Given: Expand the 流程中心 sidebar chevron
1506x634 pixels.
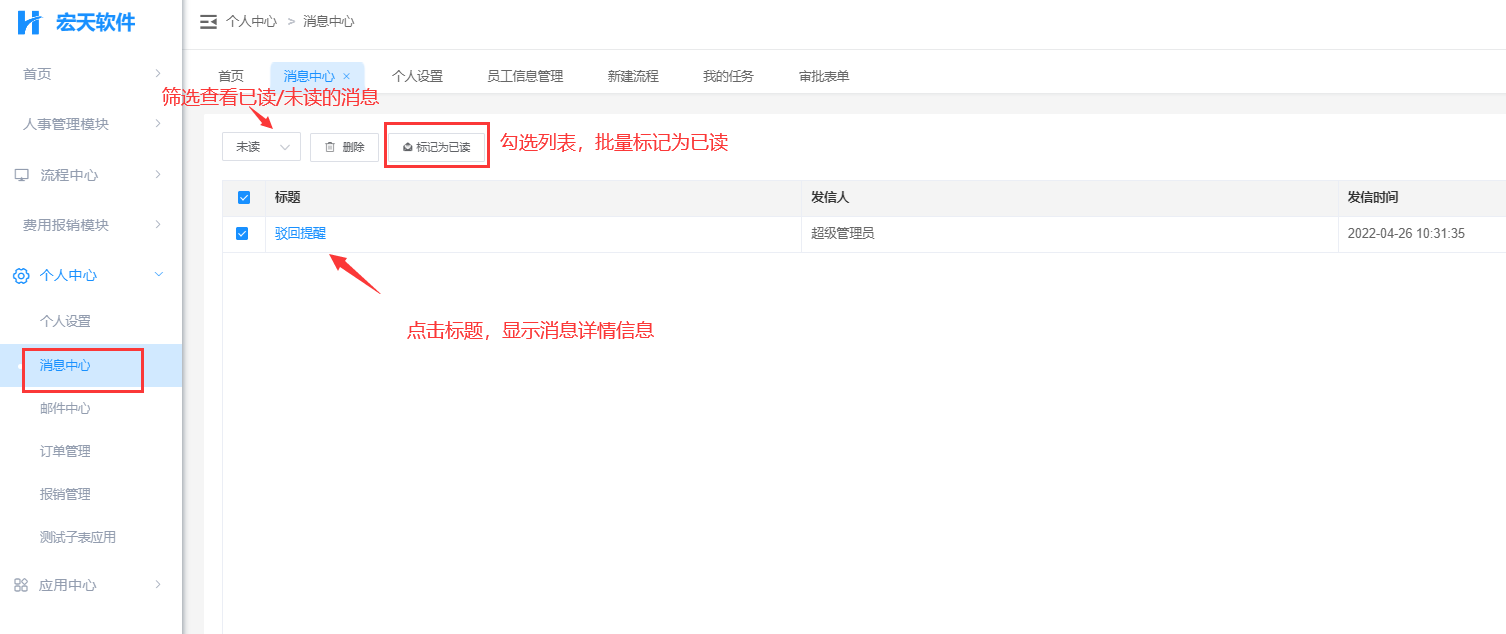Looking at the screenshot, I should [158, 175].
